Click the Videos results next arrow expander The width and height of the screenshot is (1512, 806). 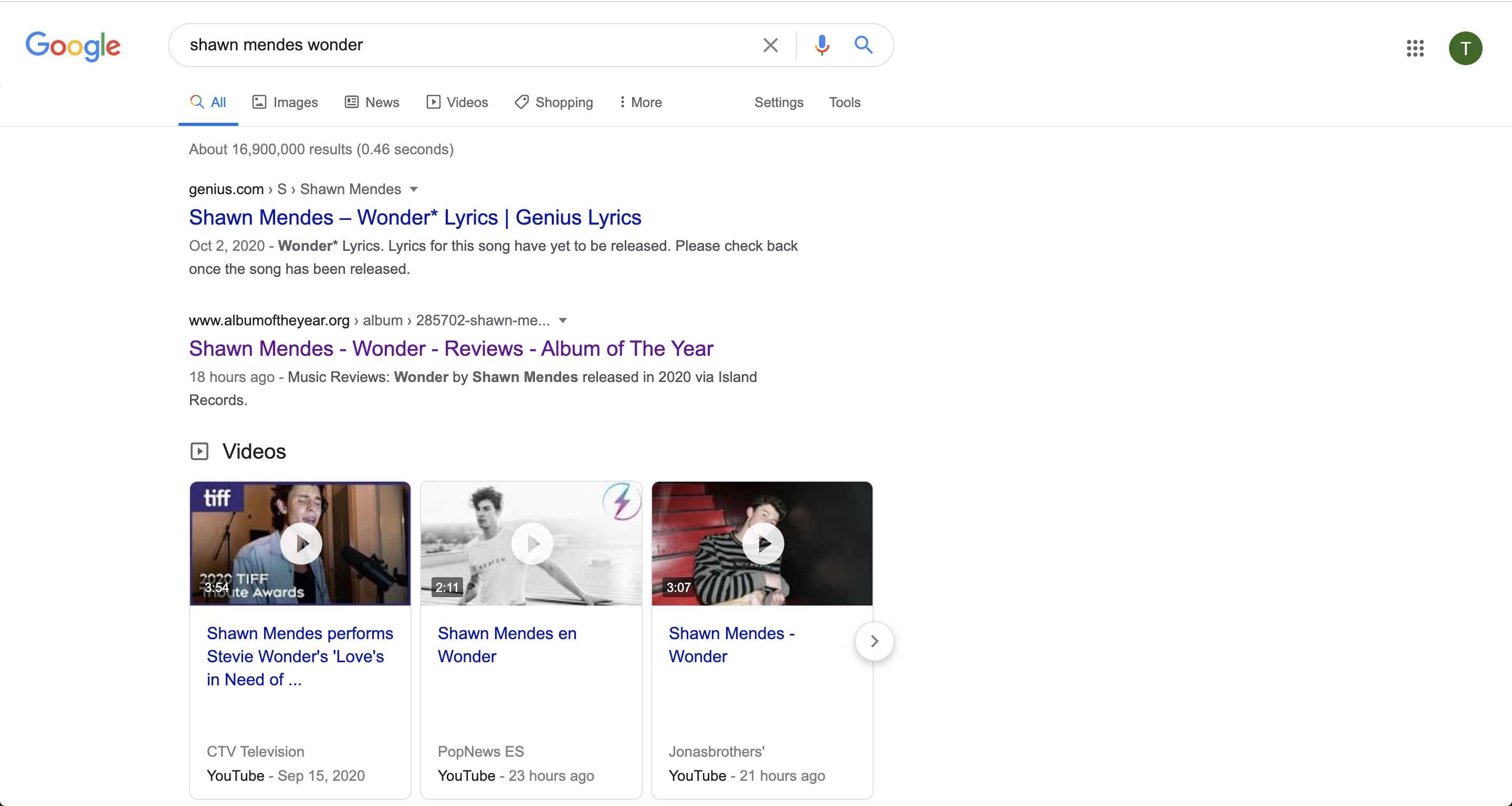(x=874, y=641)
